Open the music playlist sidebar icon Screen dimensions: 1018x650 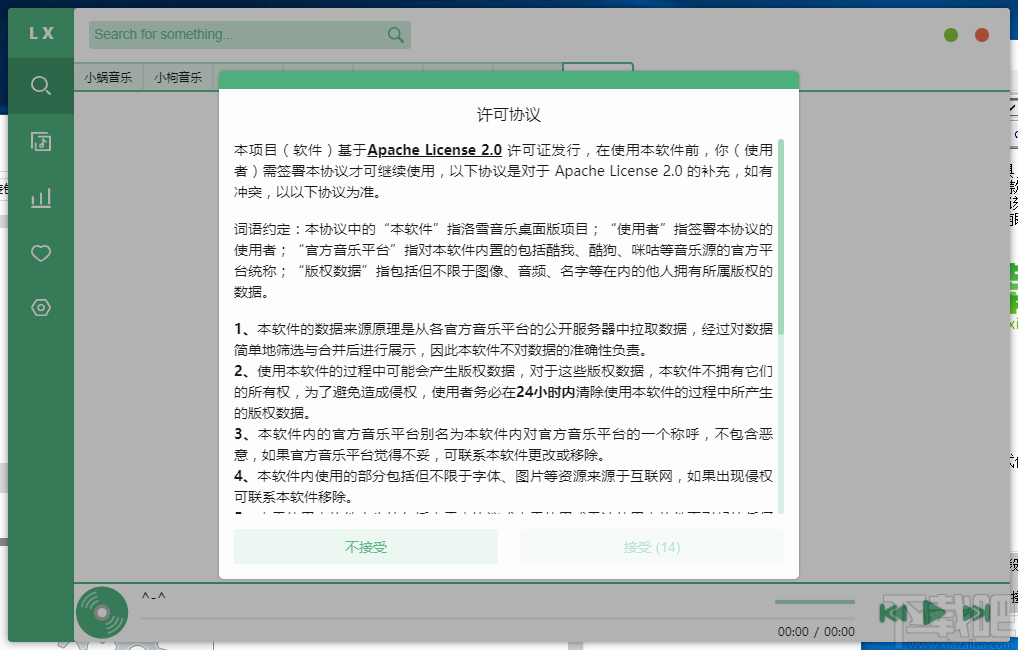(40, 142)
